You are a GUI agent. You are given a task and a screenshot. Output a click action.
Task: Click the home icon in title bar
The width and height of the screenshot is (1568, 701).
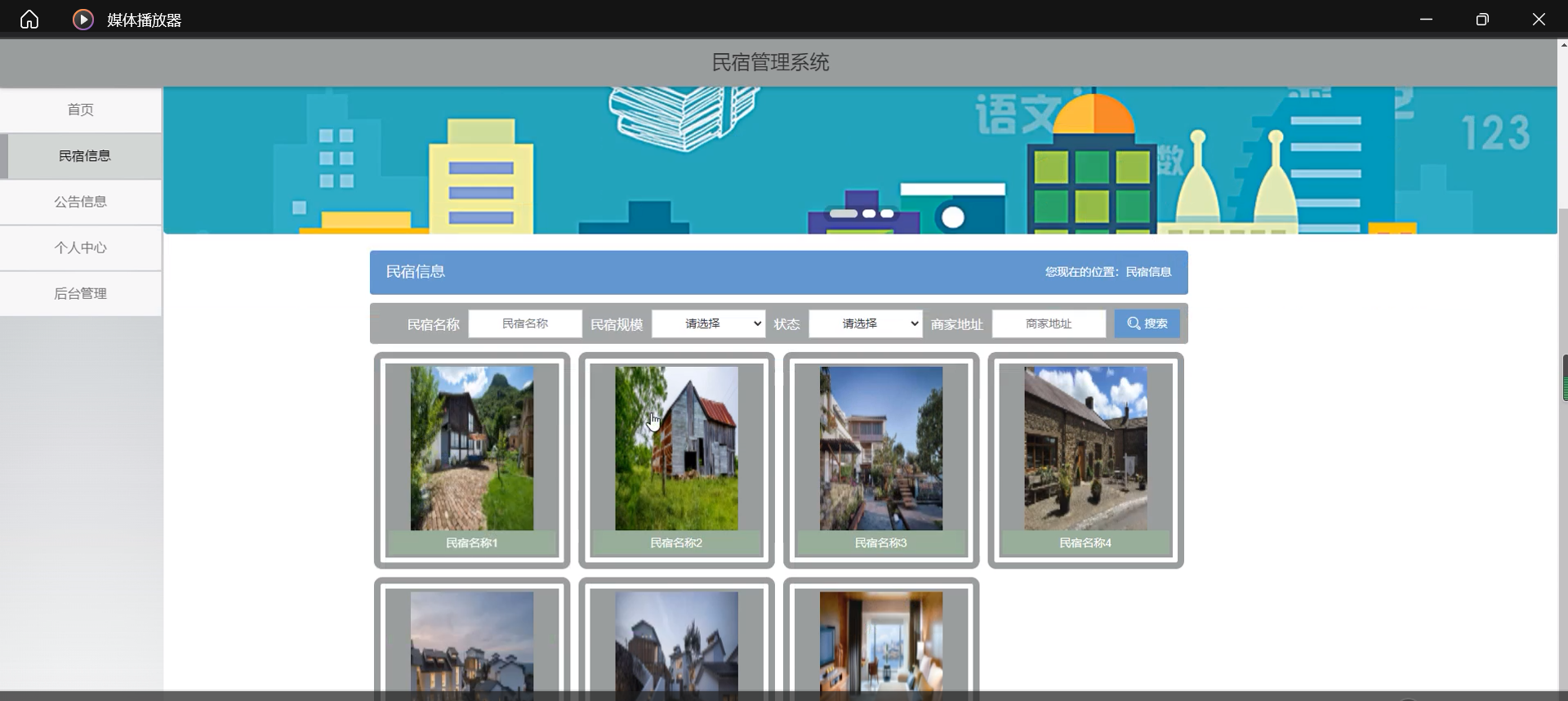pyautogui.click(x=29, y=19)
